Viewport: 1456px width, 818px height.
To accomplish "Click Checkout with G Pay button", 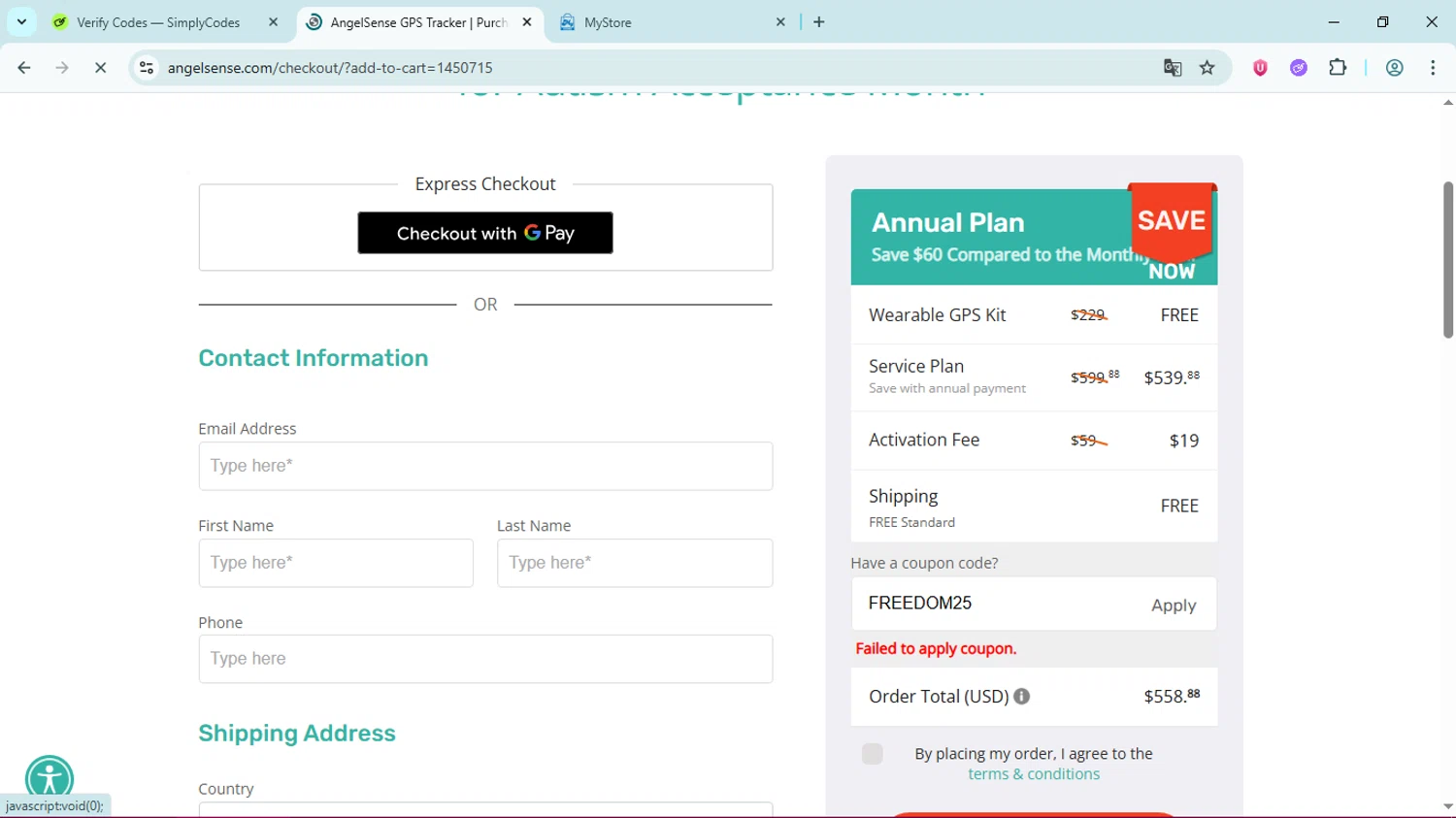I will [x=485, y=233].
